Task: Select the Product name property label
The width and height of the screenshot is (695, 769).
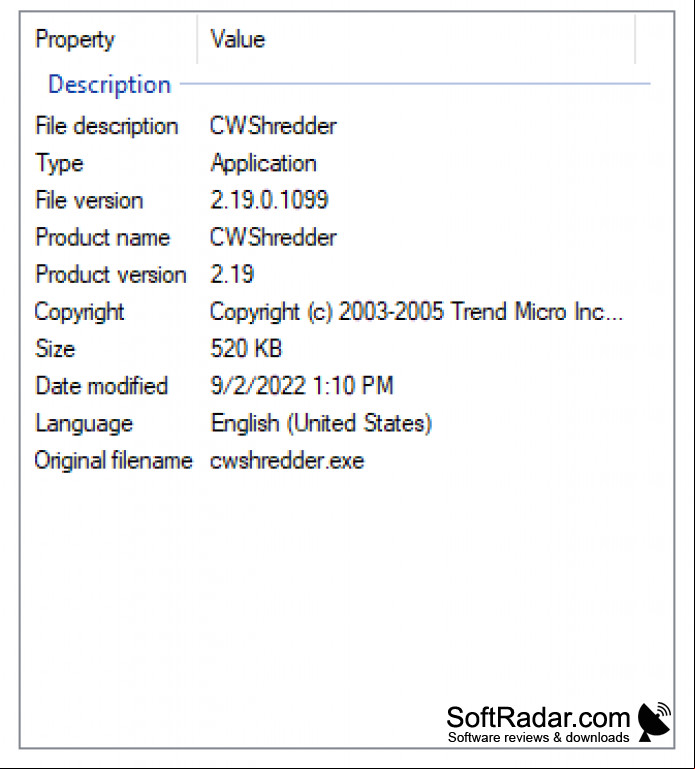Action: coord(103,237)
